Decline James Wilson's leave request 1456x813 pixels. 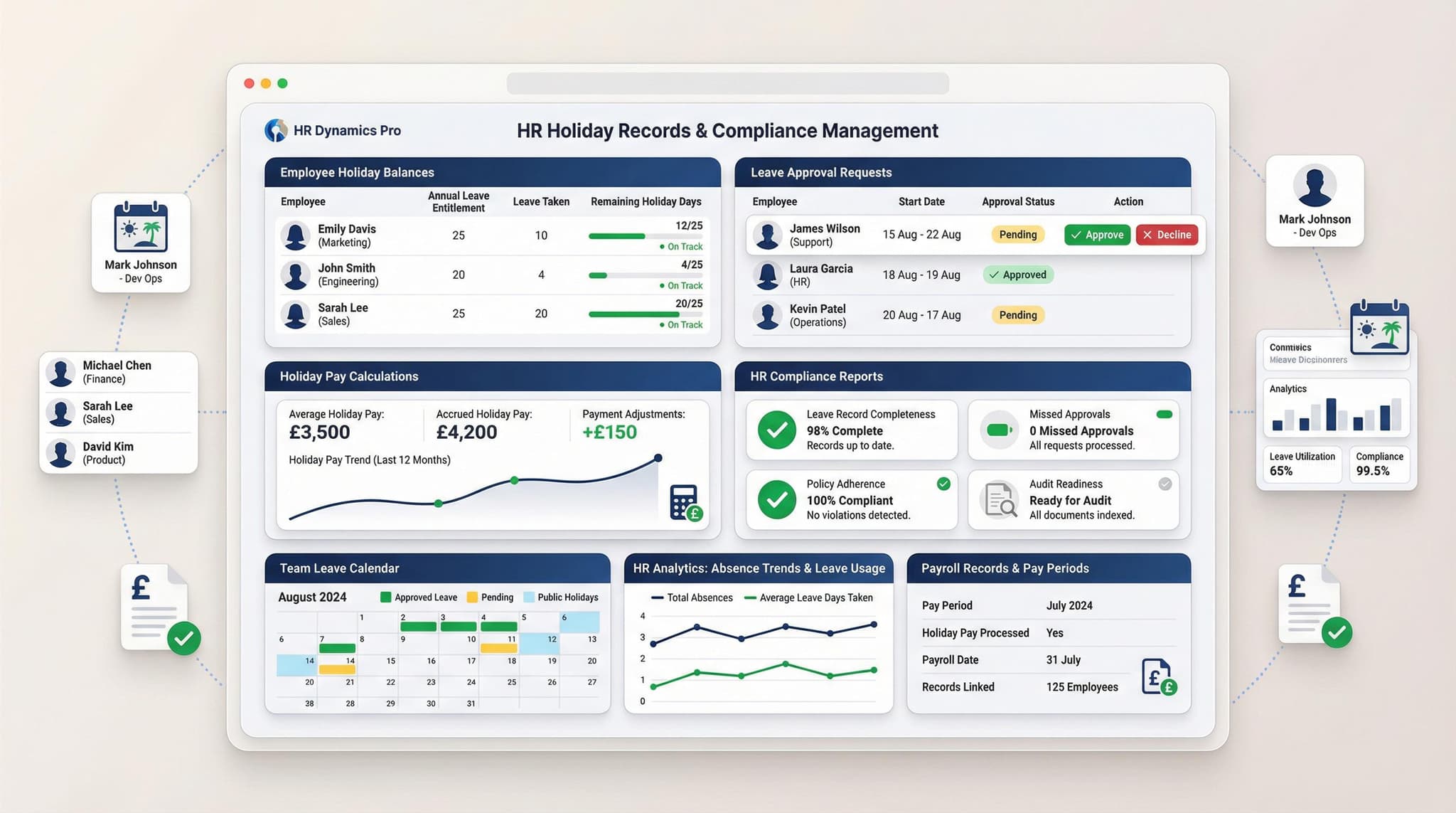click(x=1167, y=235)
